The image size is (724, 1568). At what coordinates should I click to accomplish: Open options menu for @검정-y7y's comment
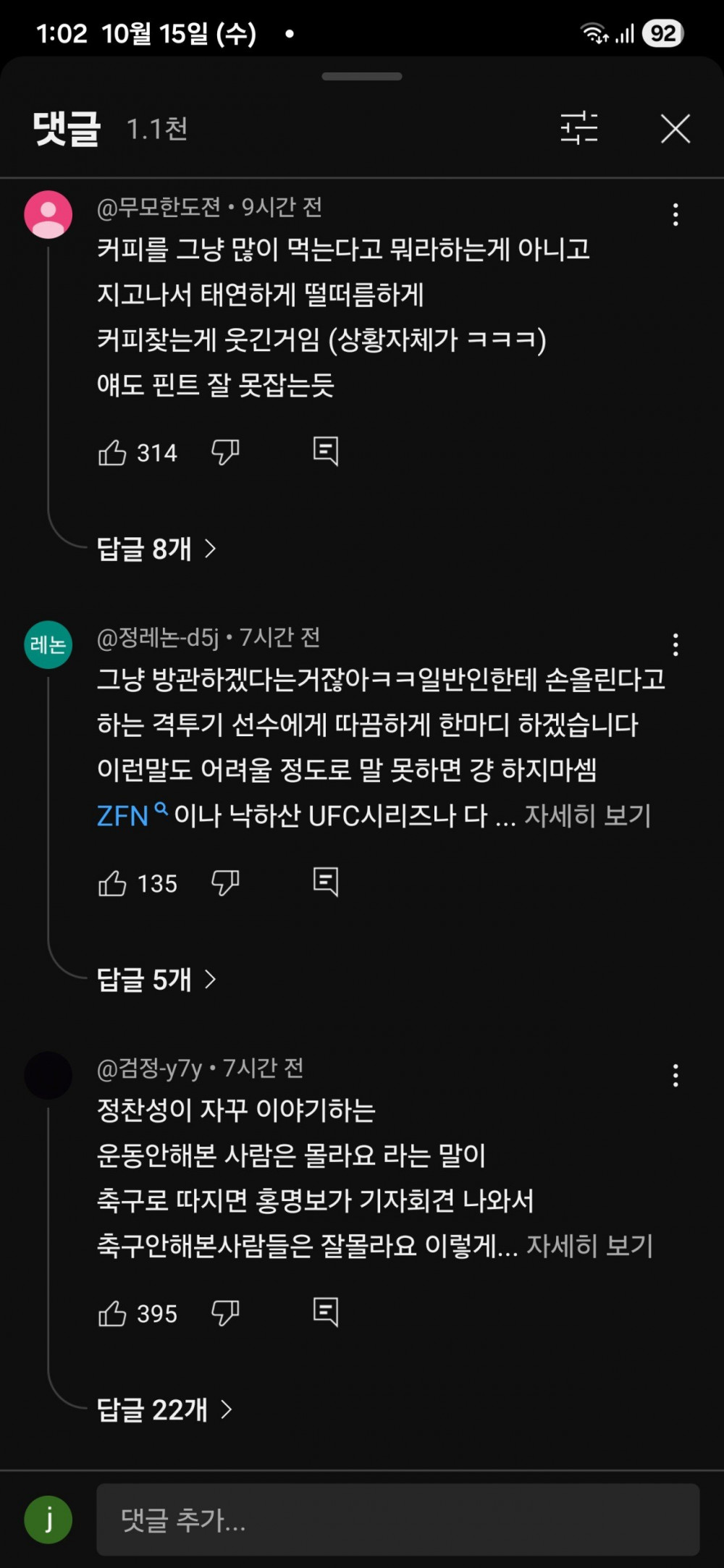click(675, 1076)
